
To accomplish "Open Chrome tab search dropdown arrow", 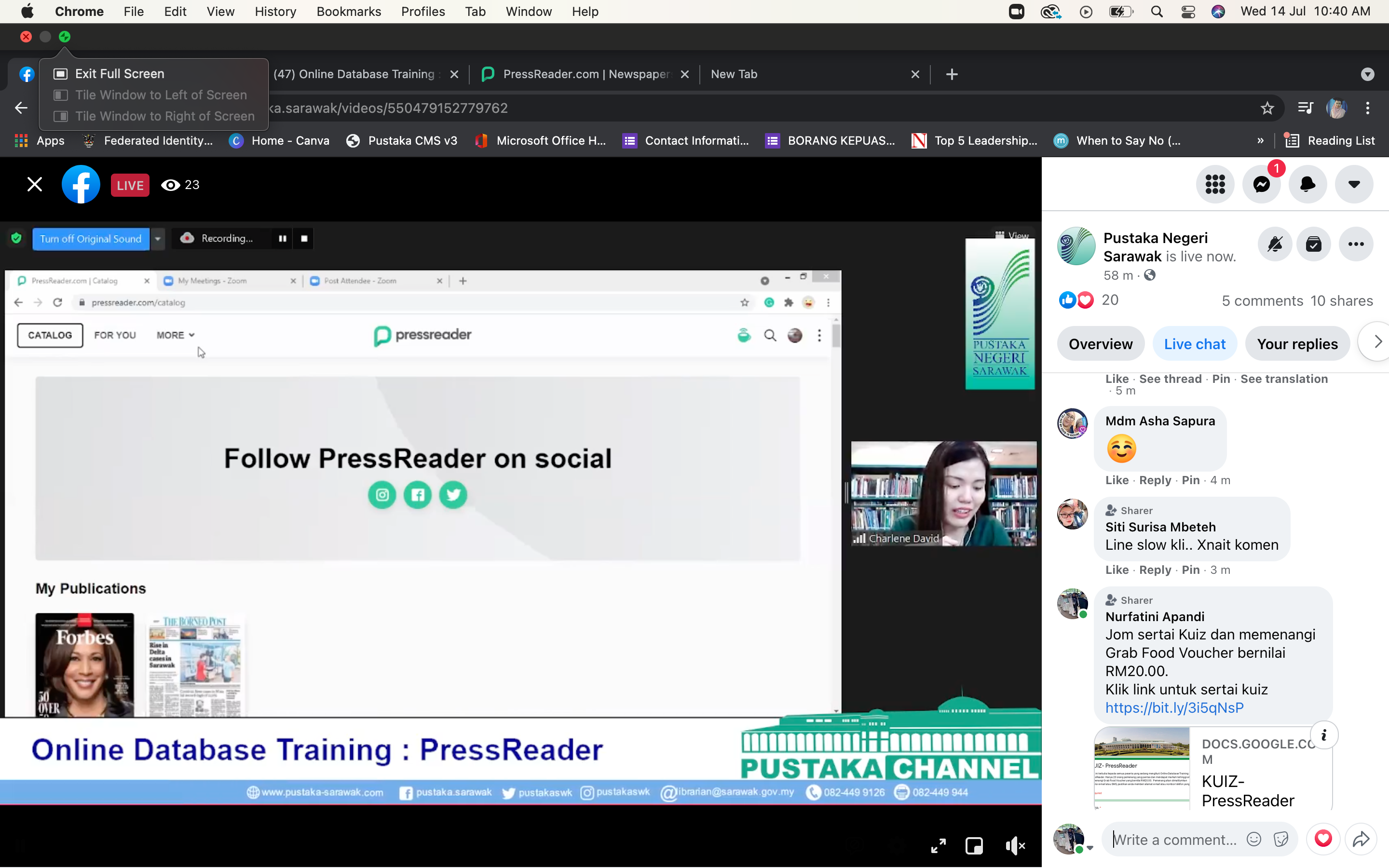I will 1367,74.
